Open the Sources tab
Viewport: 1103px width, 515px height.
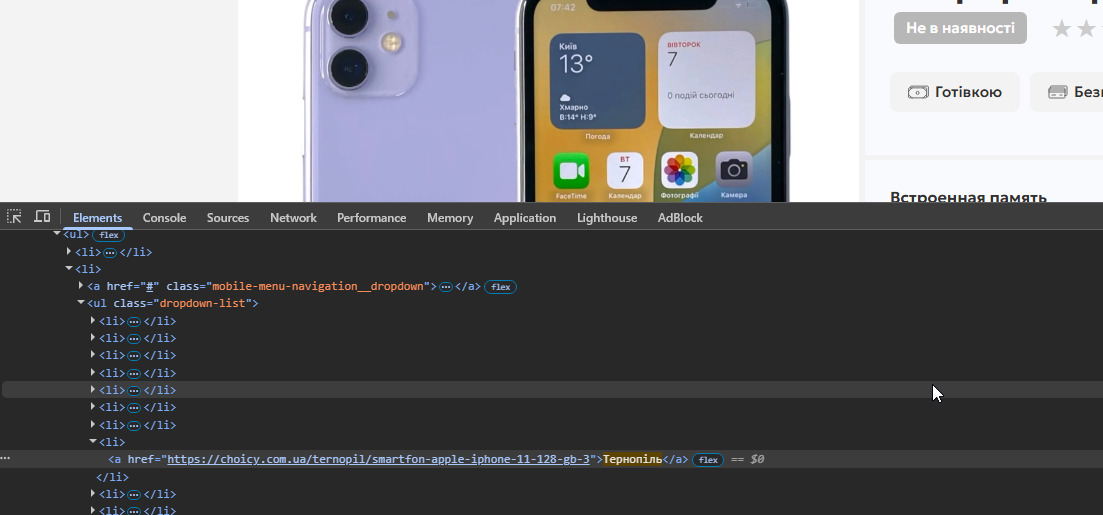coord(228,217)
